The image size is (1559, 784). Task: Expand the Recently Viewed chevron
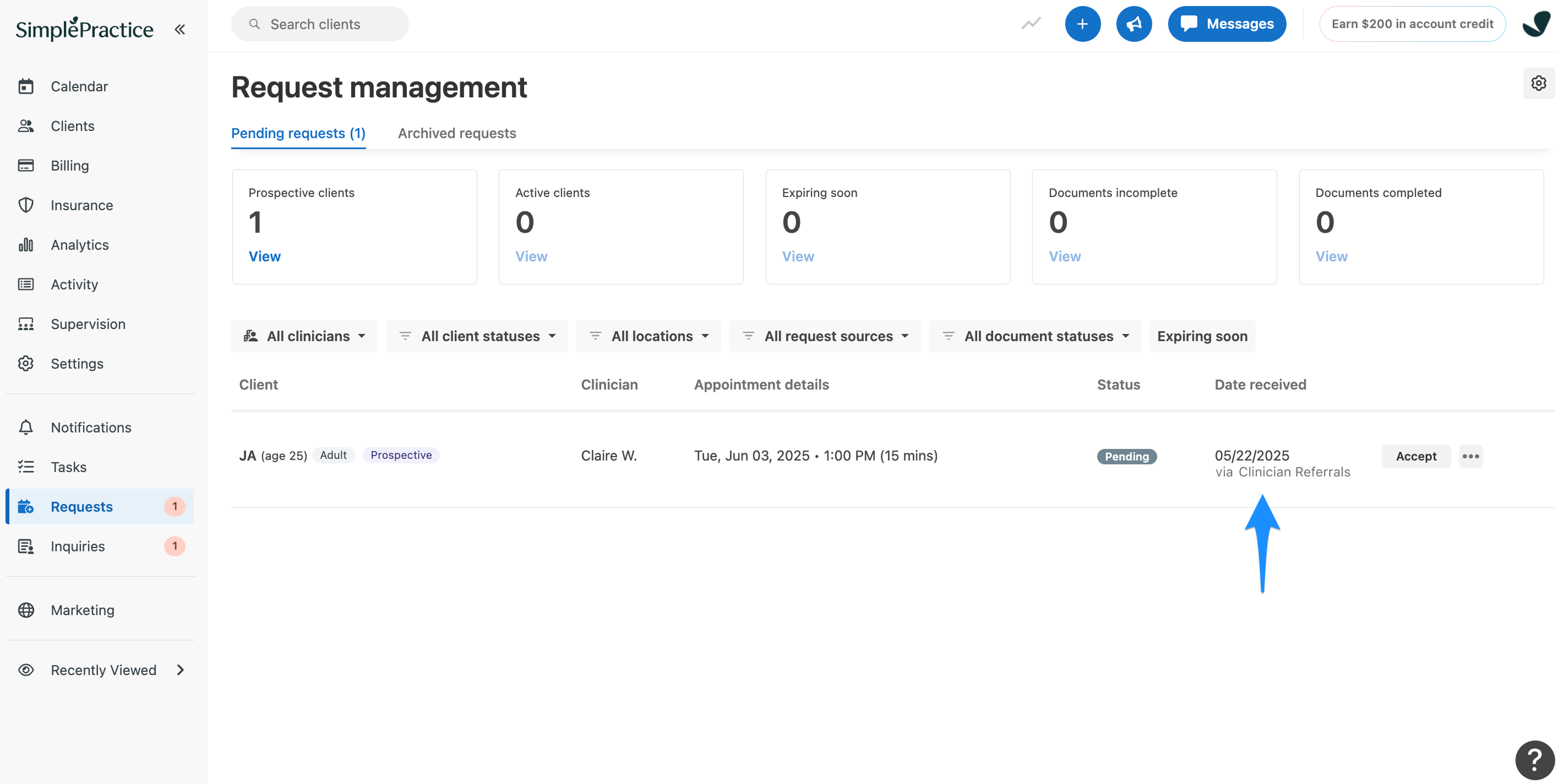tap(181, 670)
